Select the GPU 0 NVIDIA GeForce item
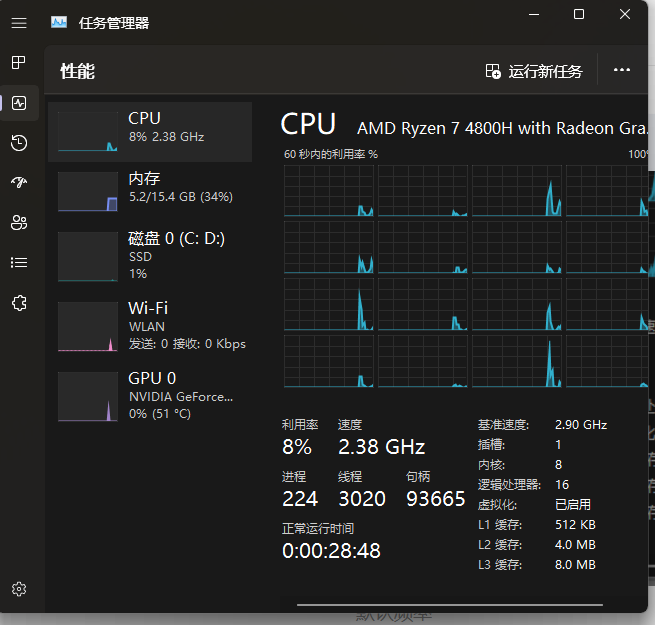This screenshot has height=625, width=655. click(x=150, y=396)
